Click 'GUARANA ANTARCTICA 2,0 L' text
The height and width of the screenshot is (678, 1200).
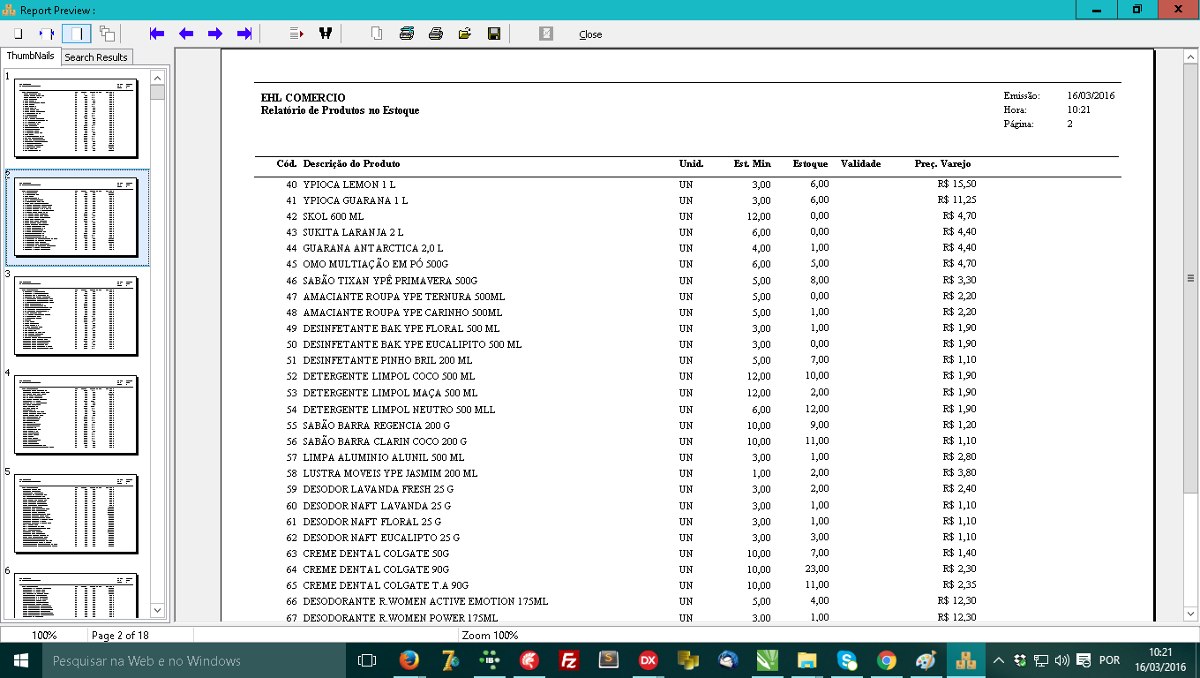[373, 248]
